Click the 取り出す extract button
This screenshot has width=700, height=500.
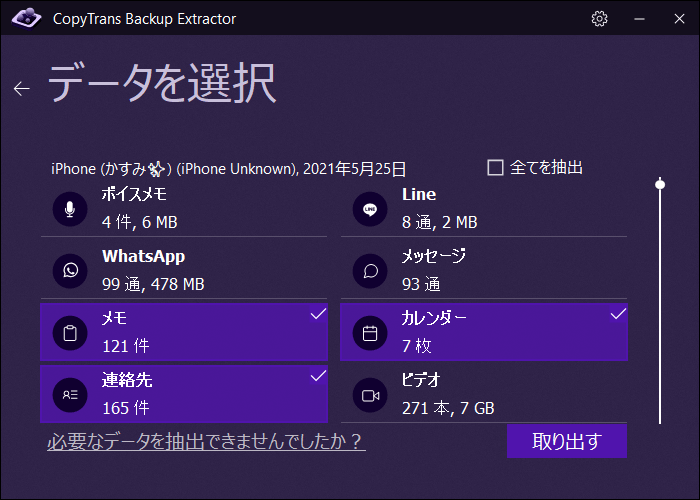[567, 441]
